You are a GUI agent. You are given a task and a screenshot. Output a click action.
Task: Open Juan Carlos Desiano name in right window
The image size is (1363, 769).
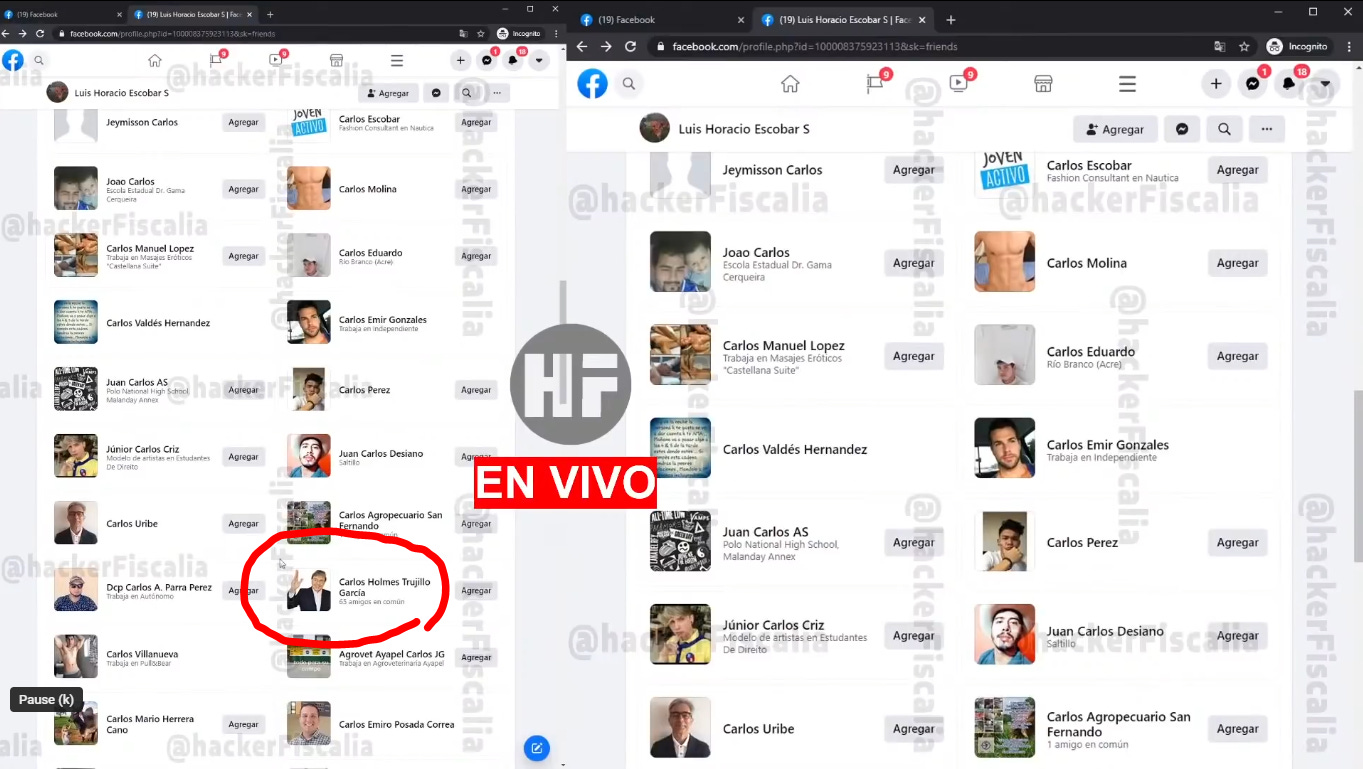coord(1105,631)
